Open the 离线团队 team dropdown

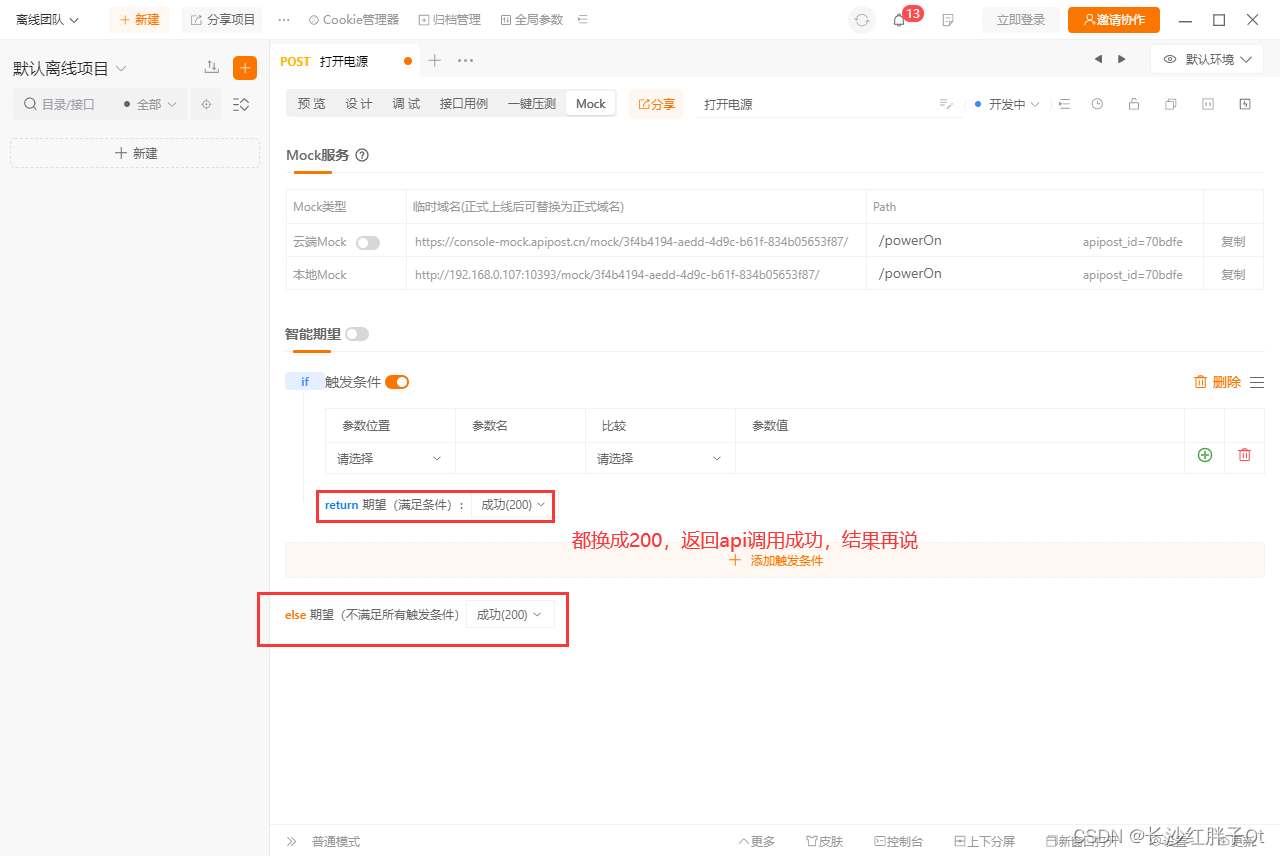[48, 20]
